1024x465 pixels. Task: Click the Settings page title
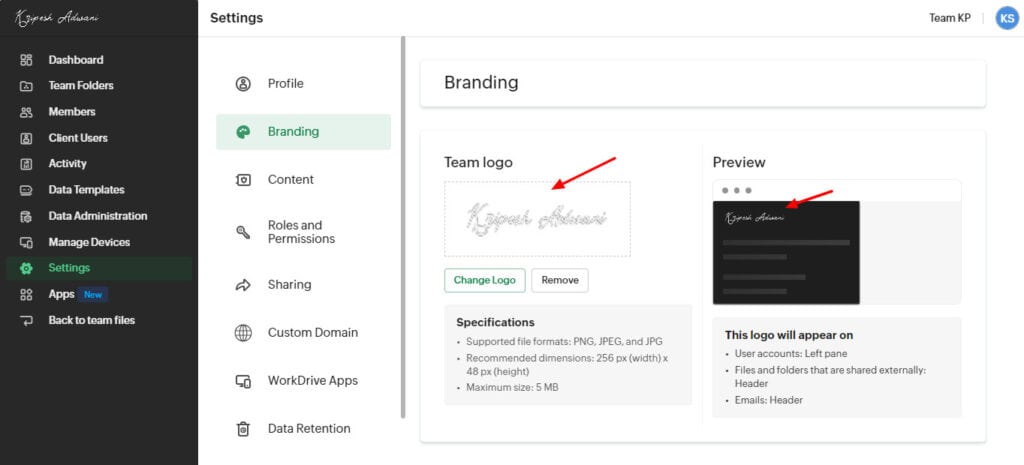(236, 18)
